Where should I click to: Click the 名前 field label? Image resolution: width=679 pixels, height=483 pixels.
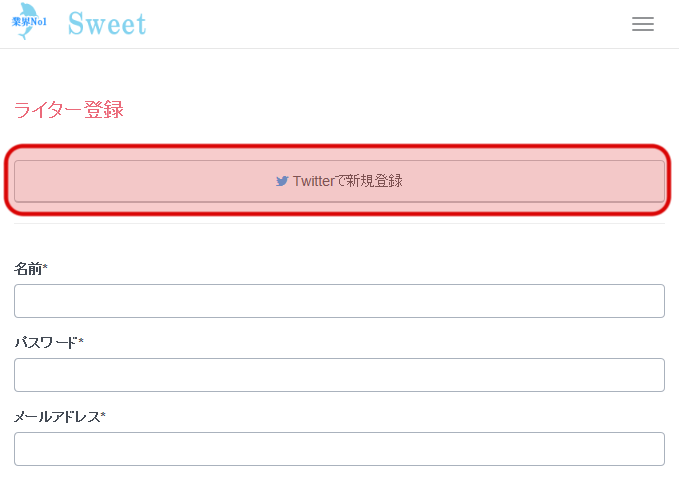27,268
